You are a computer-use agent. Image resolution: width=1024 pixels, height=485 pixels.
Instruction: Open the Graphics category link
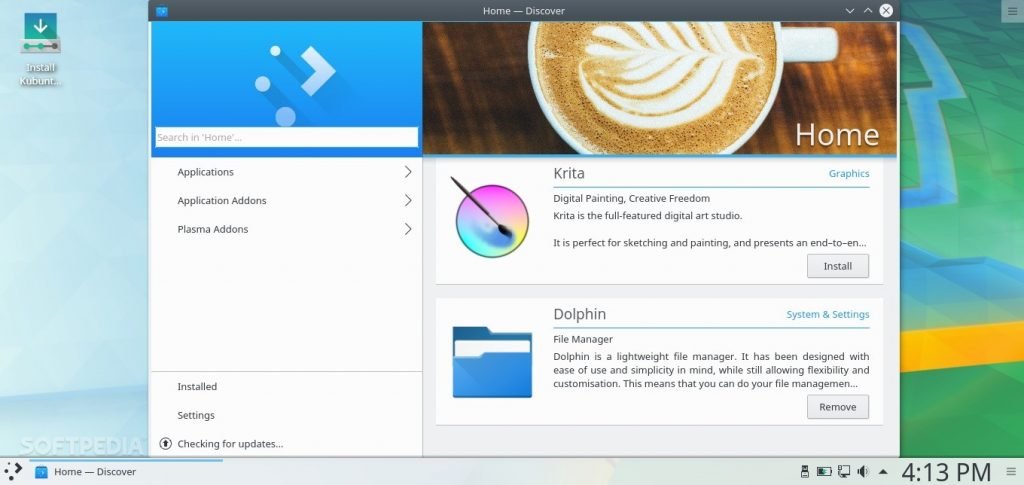pos(848,174)
